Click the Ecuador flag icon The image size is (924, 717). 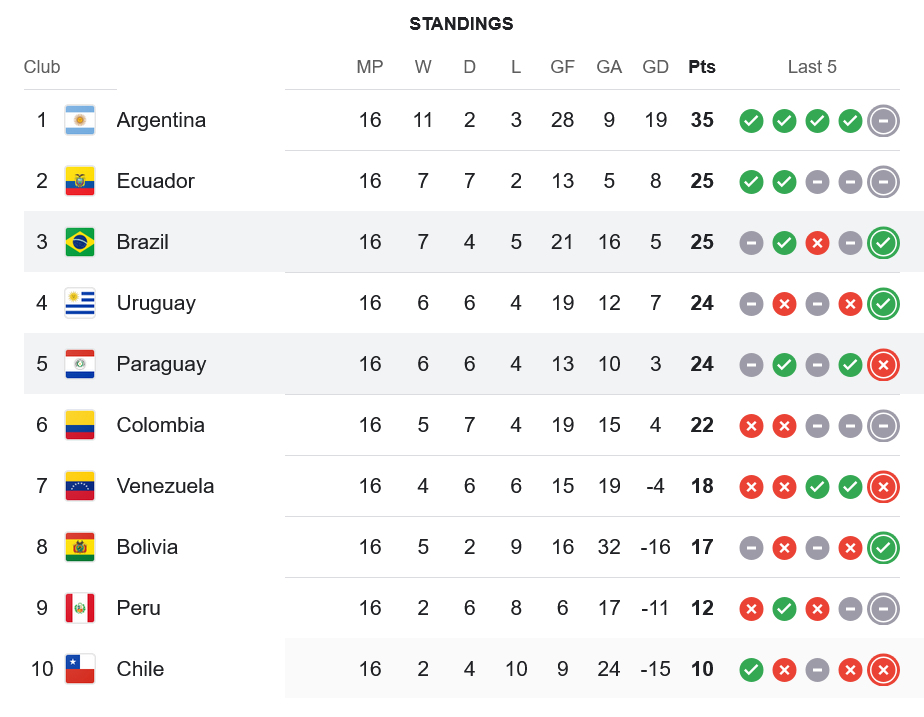coord(80,181)
